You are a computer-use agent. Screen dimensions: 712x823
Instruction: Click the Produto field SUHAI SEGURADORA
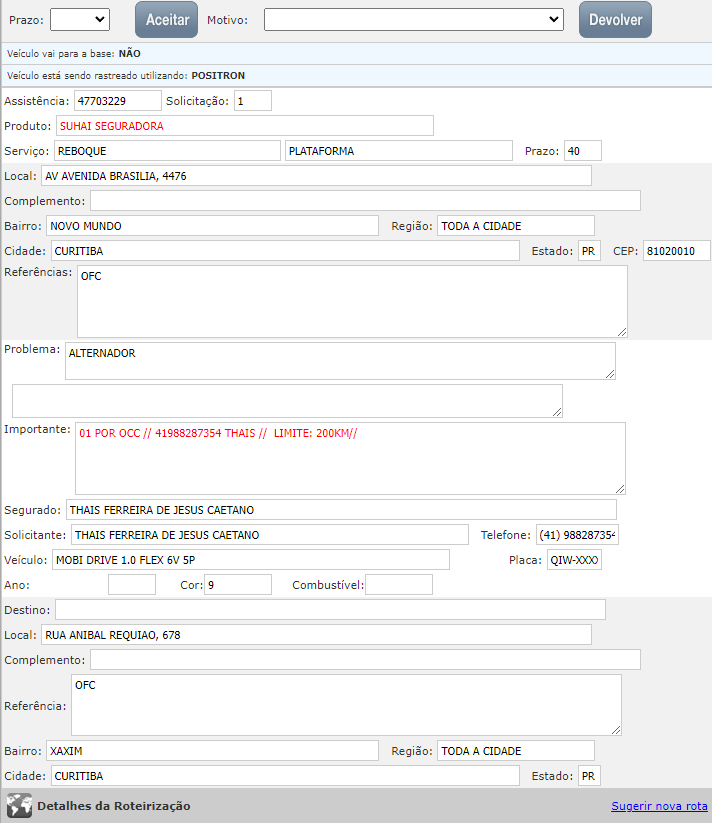[245, 126]
